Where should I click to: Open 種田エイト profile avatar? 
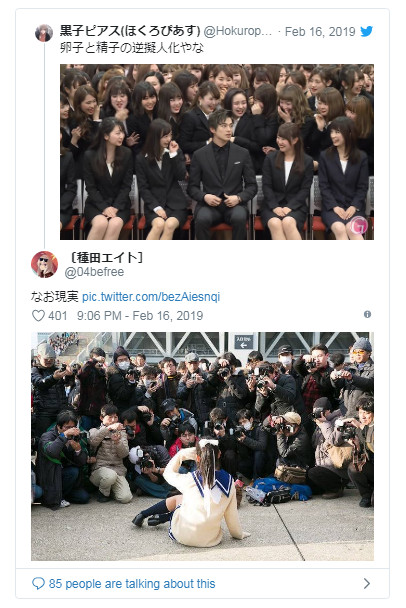pyautogui.click(x=45, y=264)
